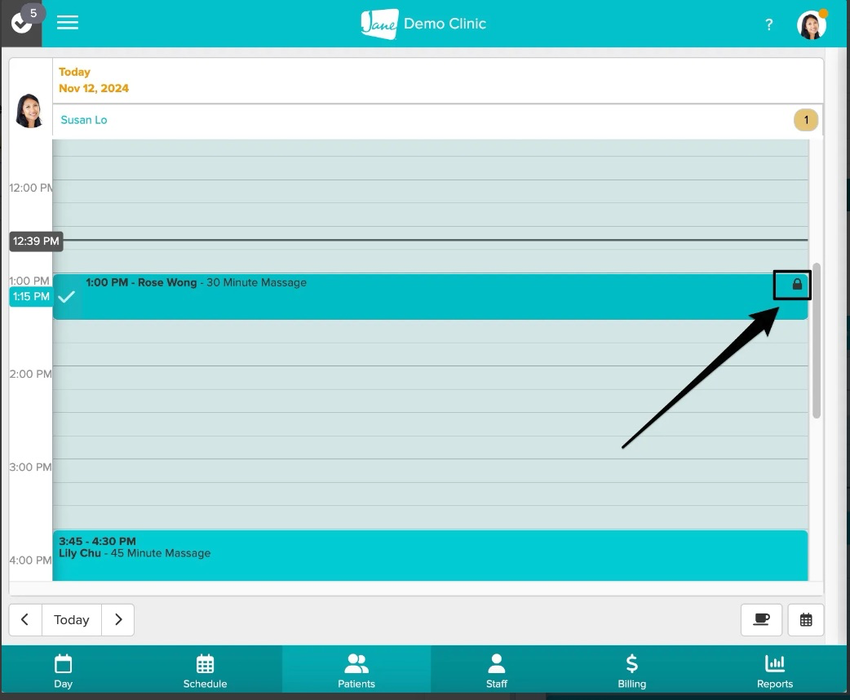Open the Billing tab

click(x=632, y=670)
